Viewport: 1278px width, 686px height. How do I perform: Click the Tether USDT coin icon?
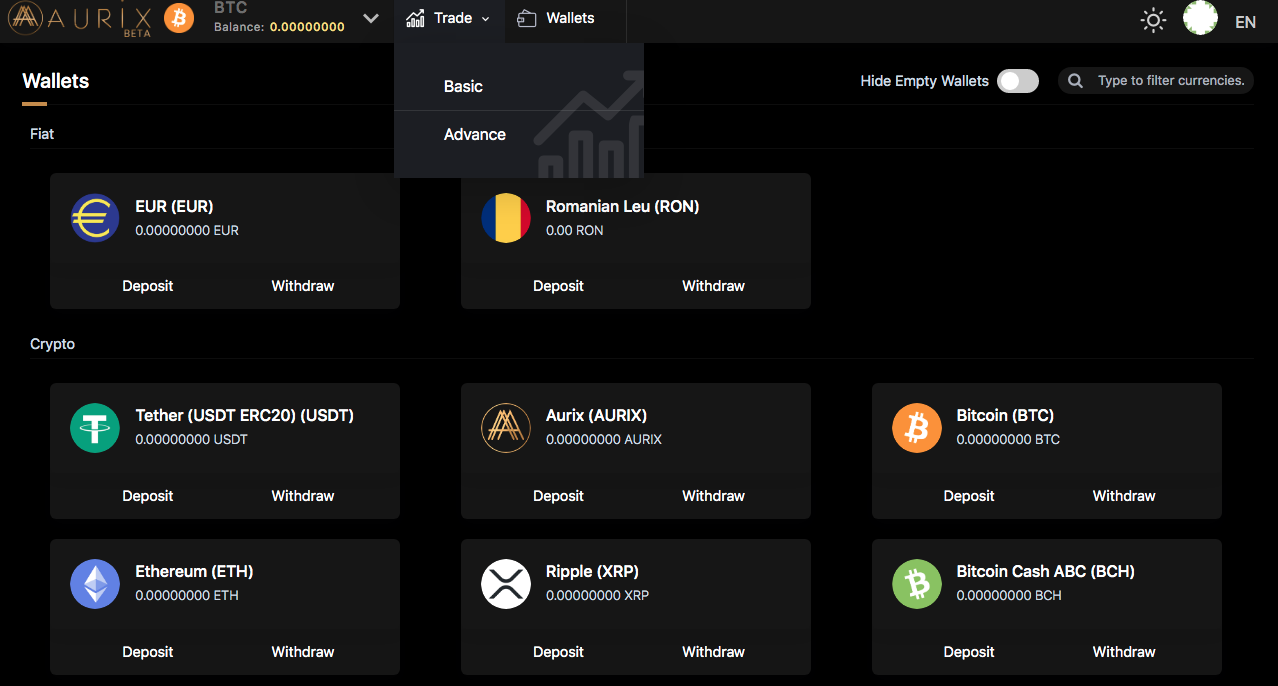[x=95, y=428]
